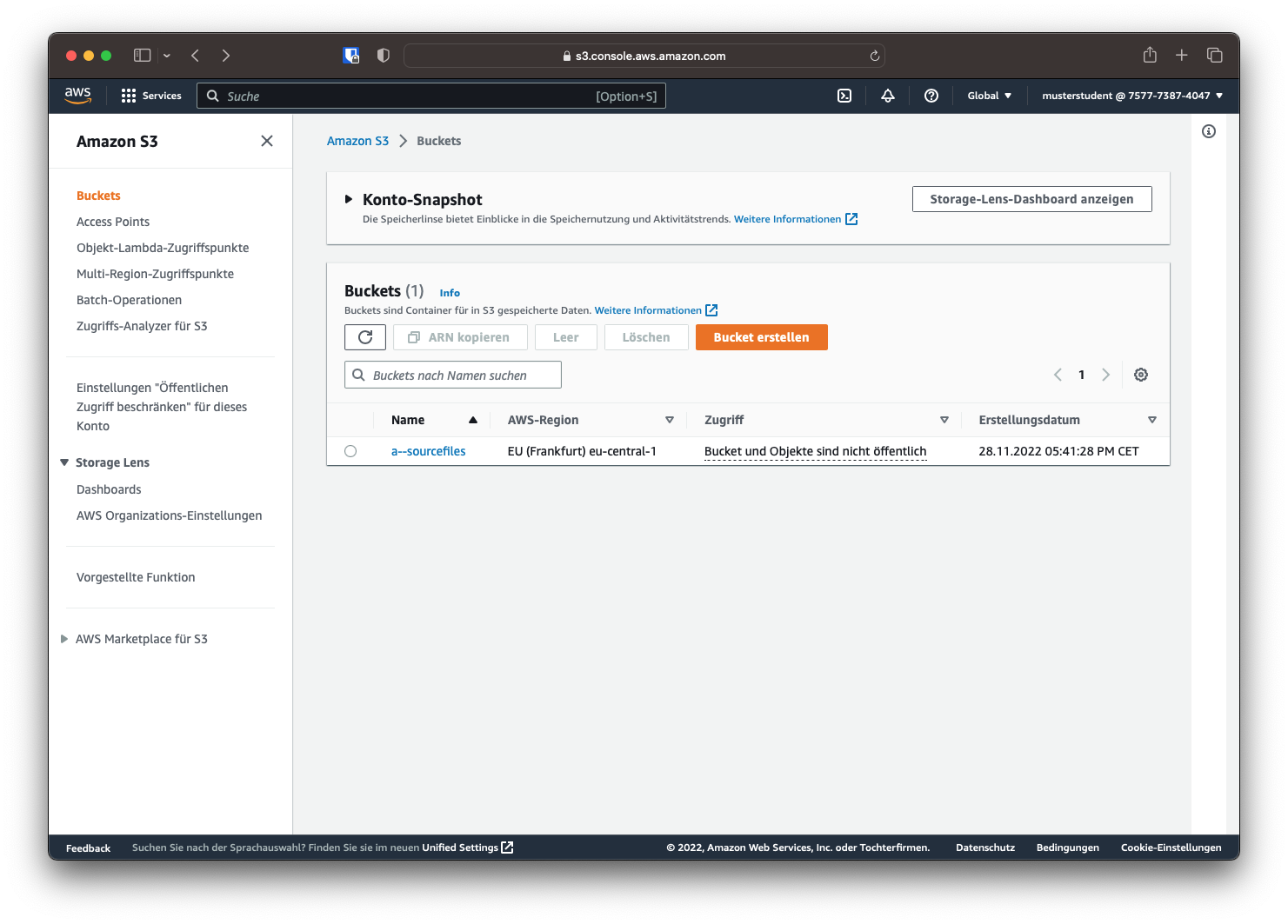Open the help question mark menu
Viewport: 1288px width, 924px height.
(931, 96)
